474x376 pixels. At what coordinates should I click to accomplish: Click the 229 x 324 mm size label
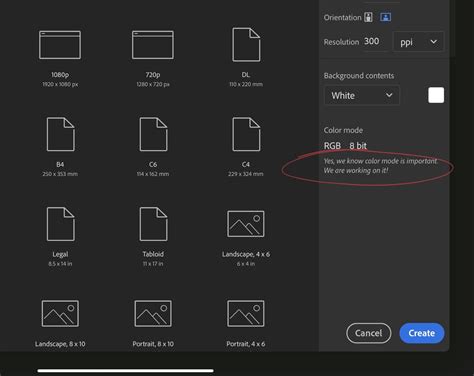(246, 174)
